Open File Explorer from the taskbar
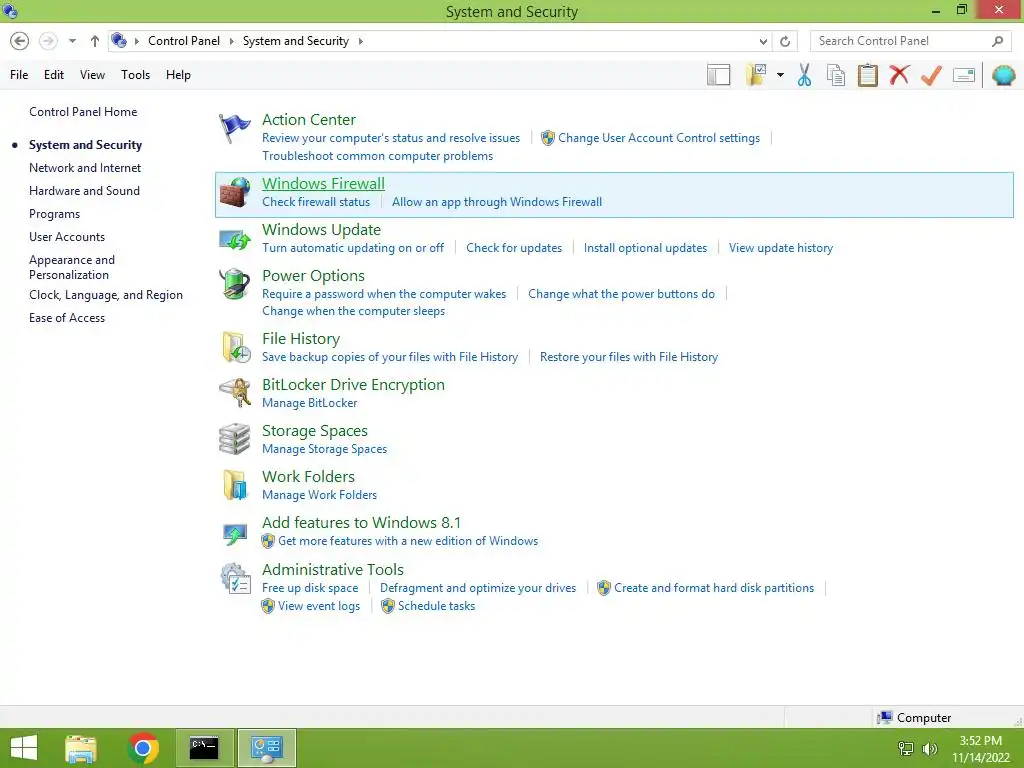Image resolution: width=1024 pixels, height=768 pixels. [x=81, y=748]
